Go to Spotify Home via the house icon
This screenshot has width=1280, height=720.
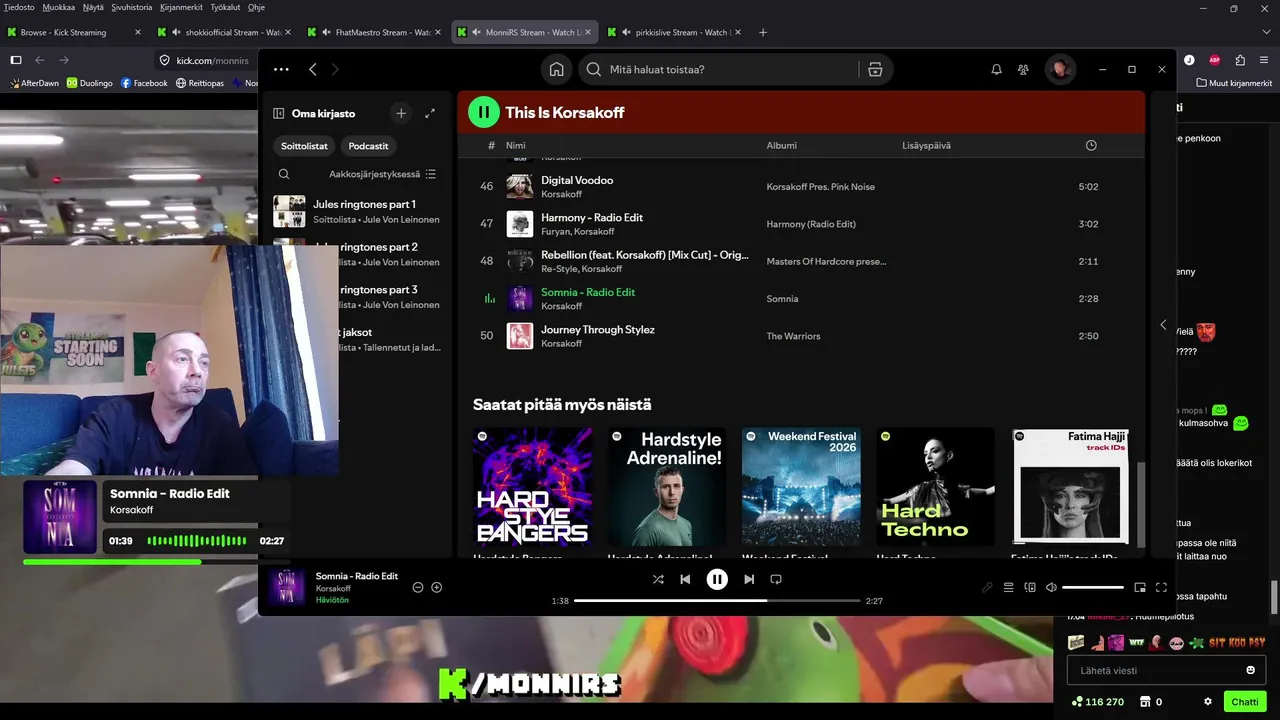pos(556,70)
